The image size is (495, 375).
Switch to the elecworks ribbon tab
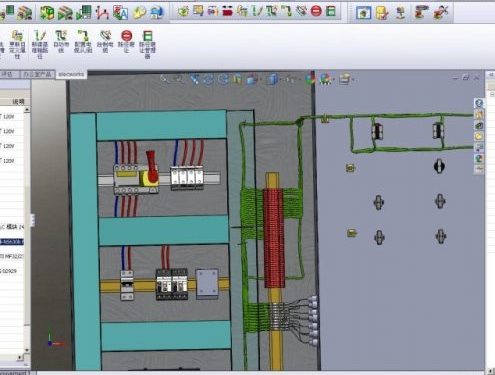tap(71, 74)
